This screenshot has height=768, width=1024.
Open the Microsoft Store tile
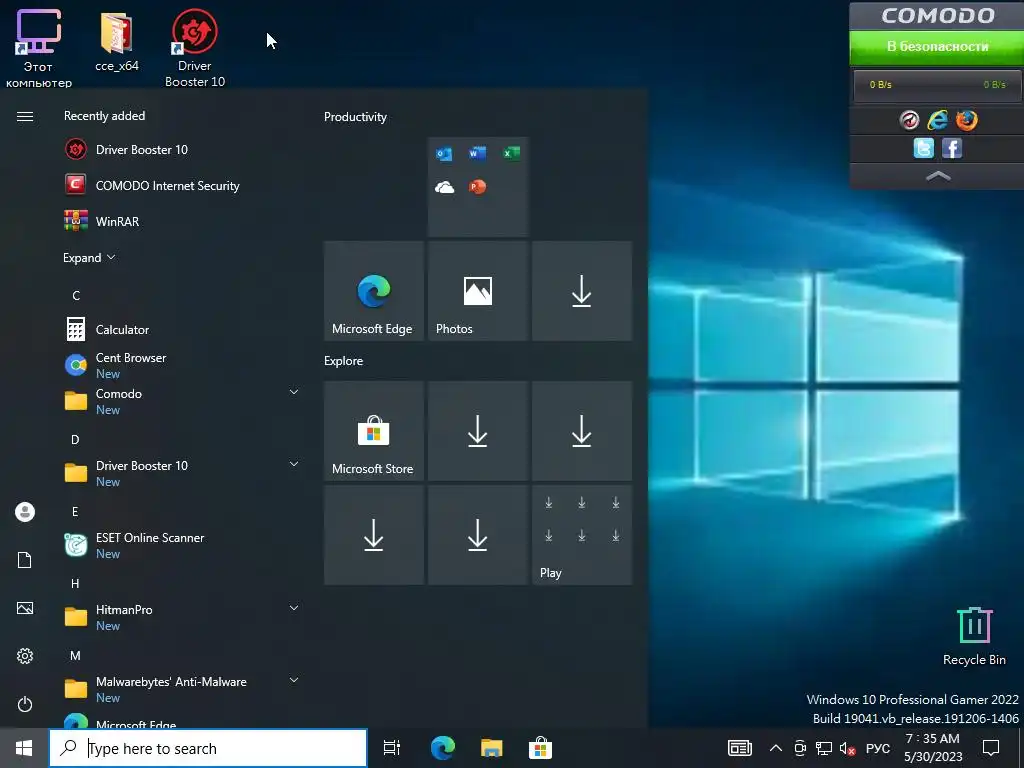pyautogui.click(x=374, y=431)
